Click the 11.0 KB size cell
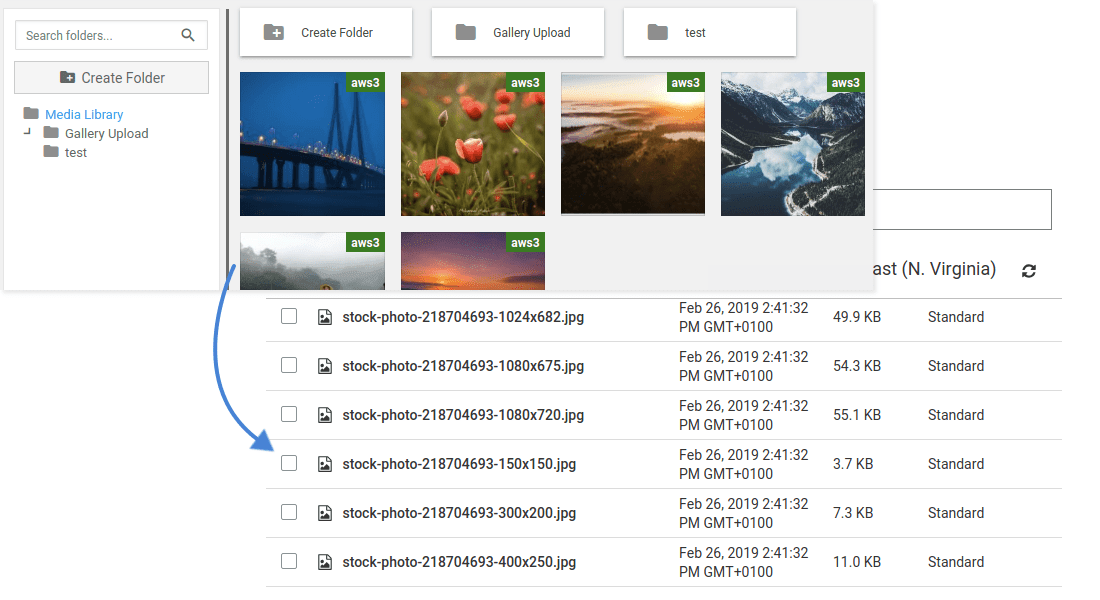This screenshot has width=1100, height=600. (857, 562)
